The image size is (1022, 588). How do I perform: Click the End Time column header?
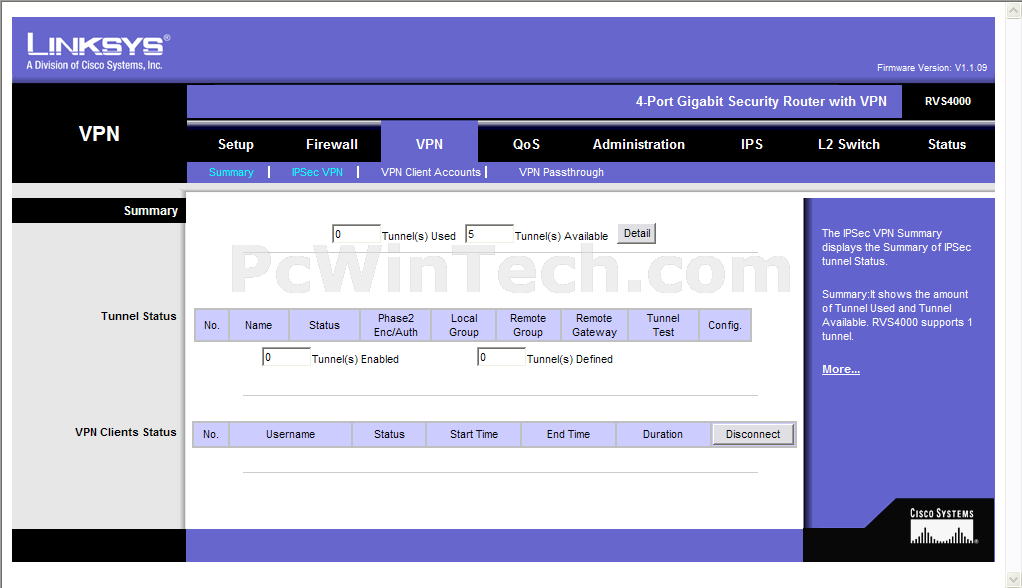(x=568, y=434)
